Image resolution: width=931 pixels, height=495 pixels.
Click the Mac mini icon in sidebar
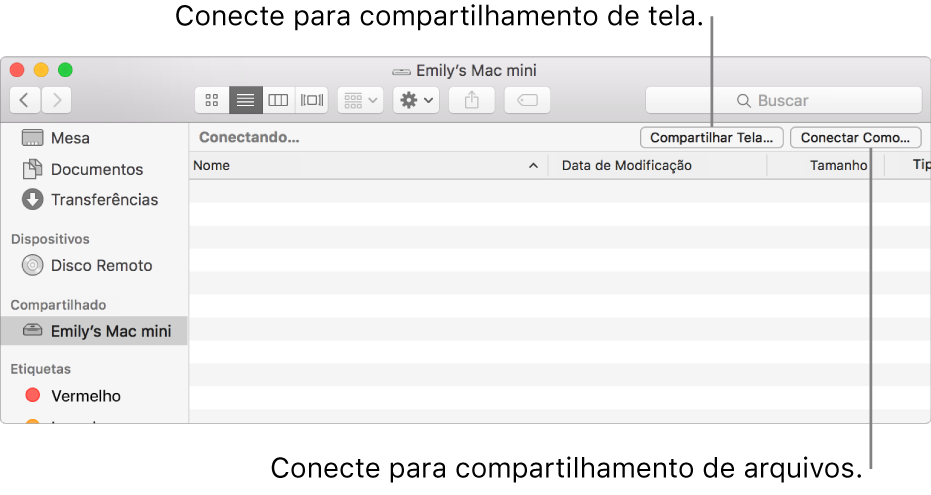[33, 330]
